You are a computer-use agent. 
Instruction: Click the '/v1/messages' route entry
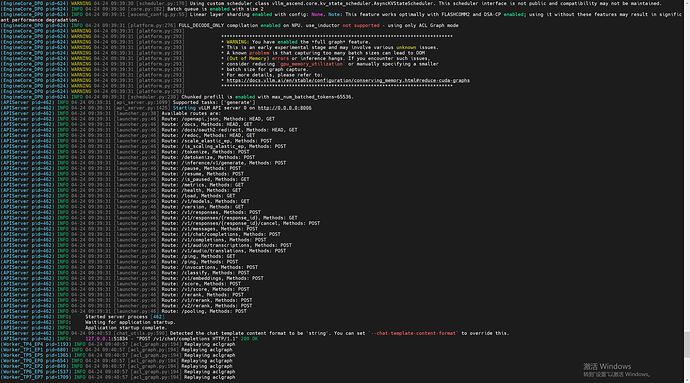tap(209, 229)
